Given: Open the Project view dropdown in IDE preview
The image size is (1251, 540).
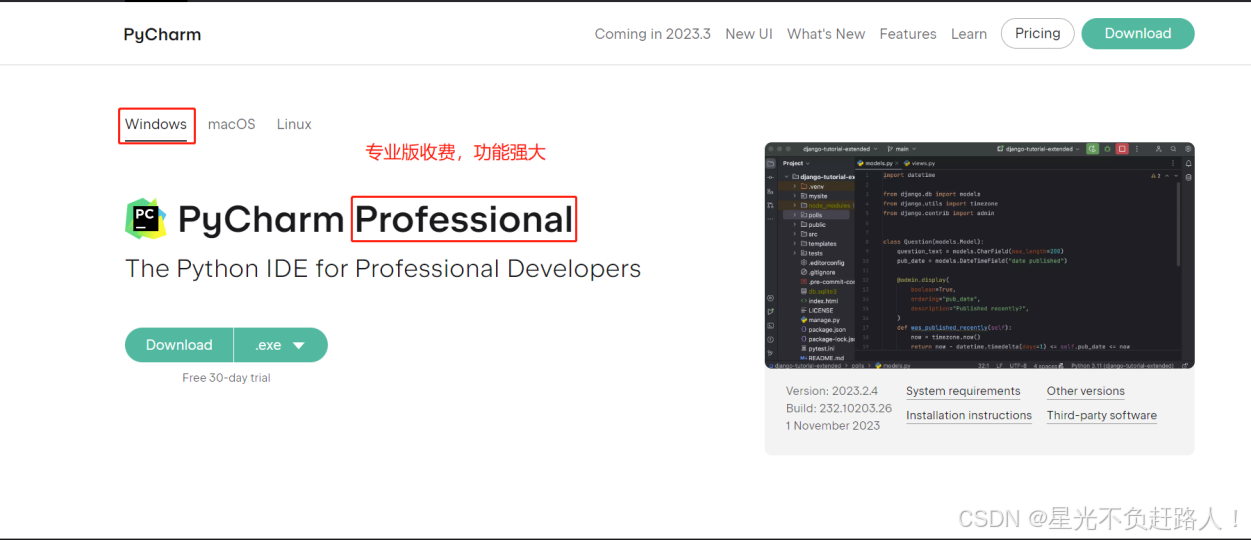Looking at the screenshot, I should tap(796, 163).
